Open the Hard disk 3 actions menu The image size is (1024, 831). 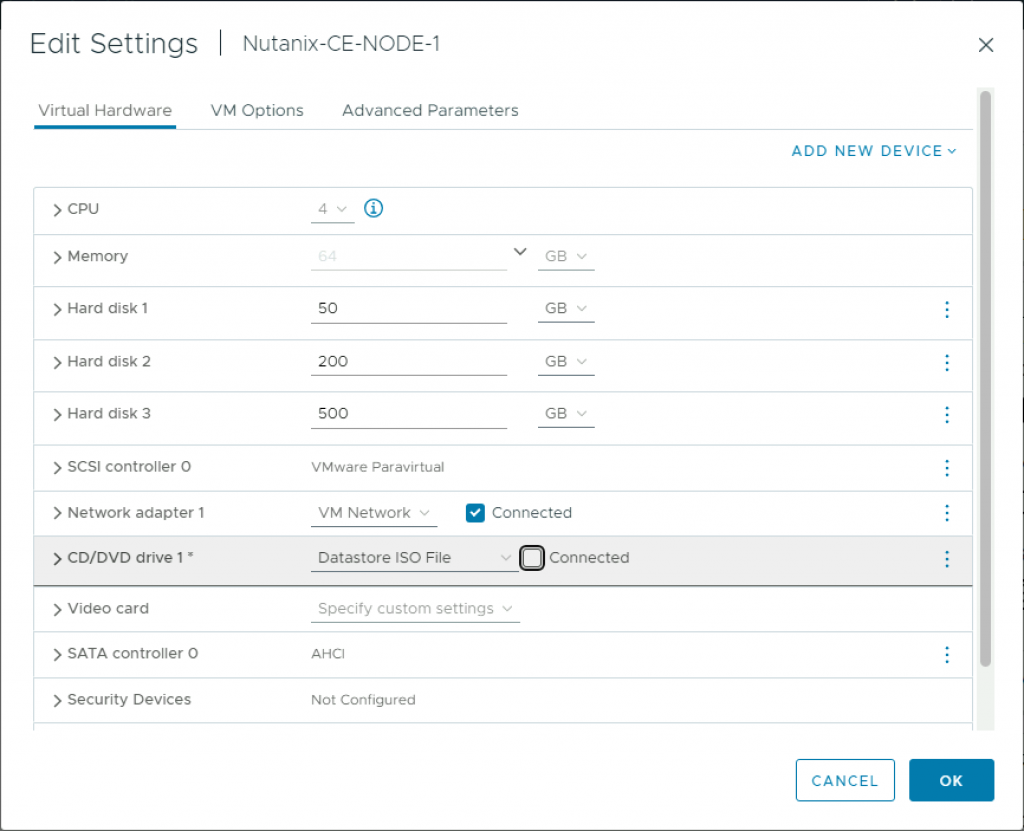tap(946, 416)
